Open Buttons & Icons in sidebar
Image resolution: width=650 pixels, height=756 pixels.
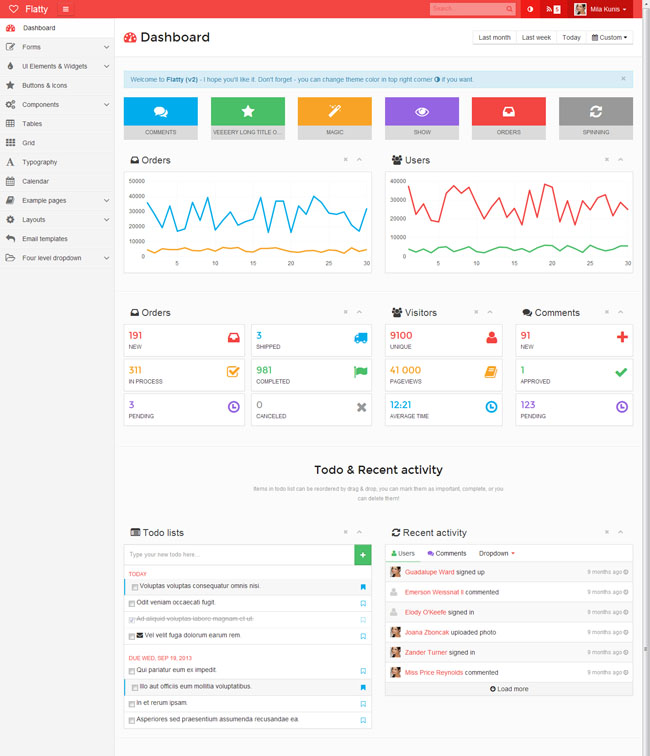pyautogui.click(x=57, y=85)
